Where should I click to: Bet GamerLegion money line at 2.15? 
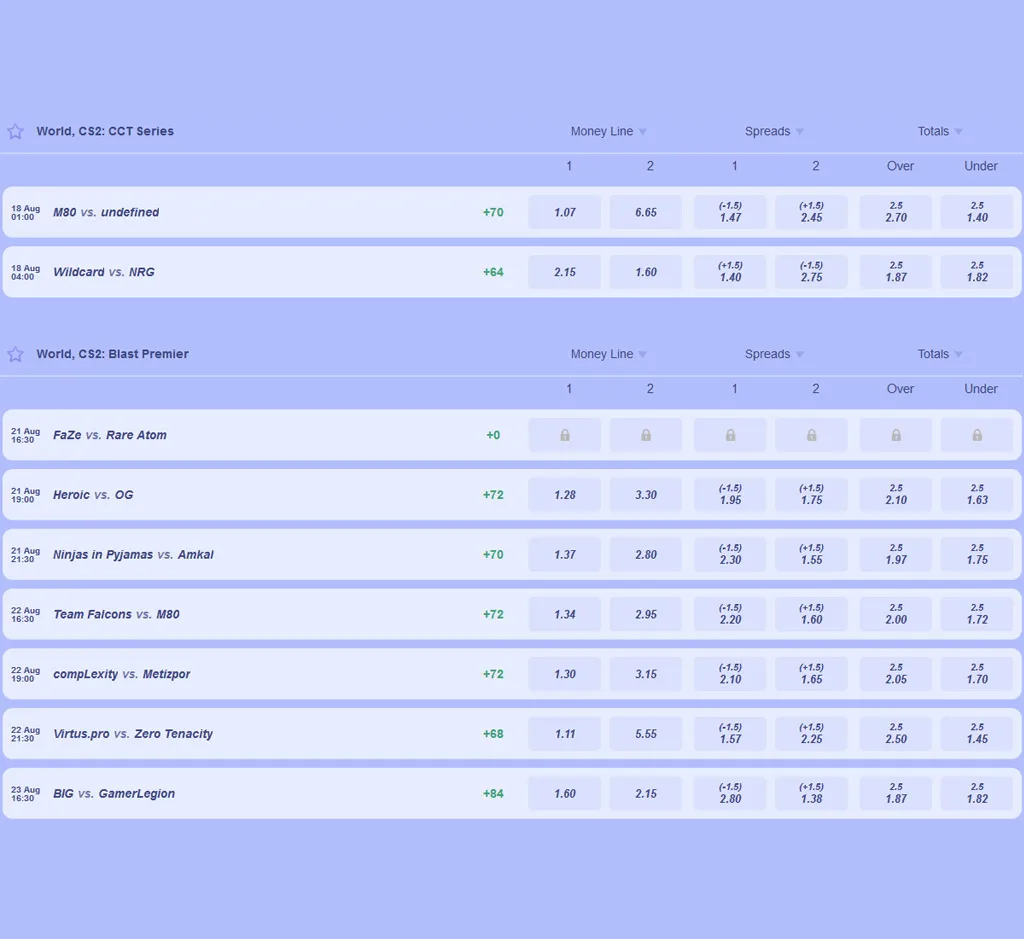[646, 793]
